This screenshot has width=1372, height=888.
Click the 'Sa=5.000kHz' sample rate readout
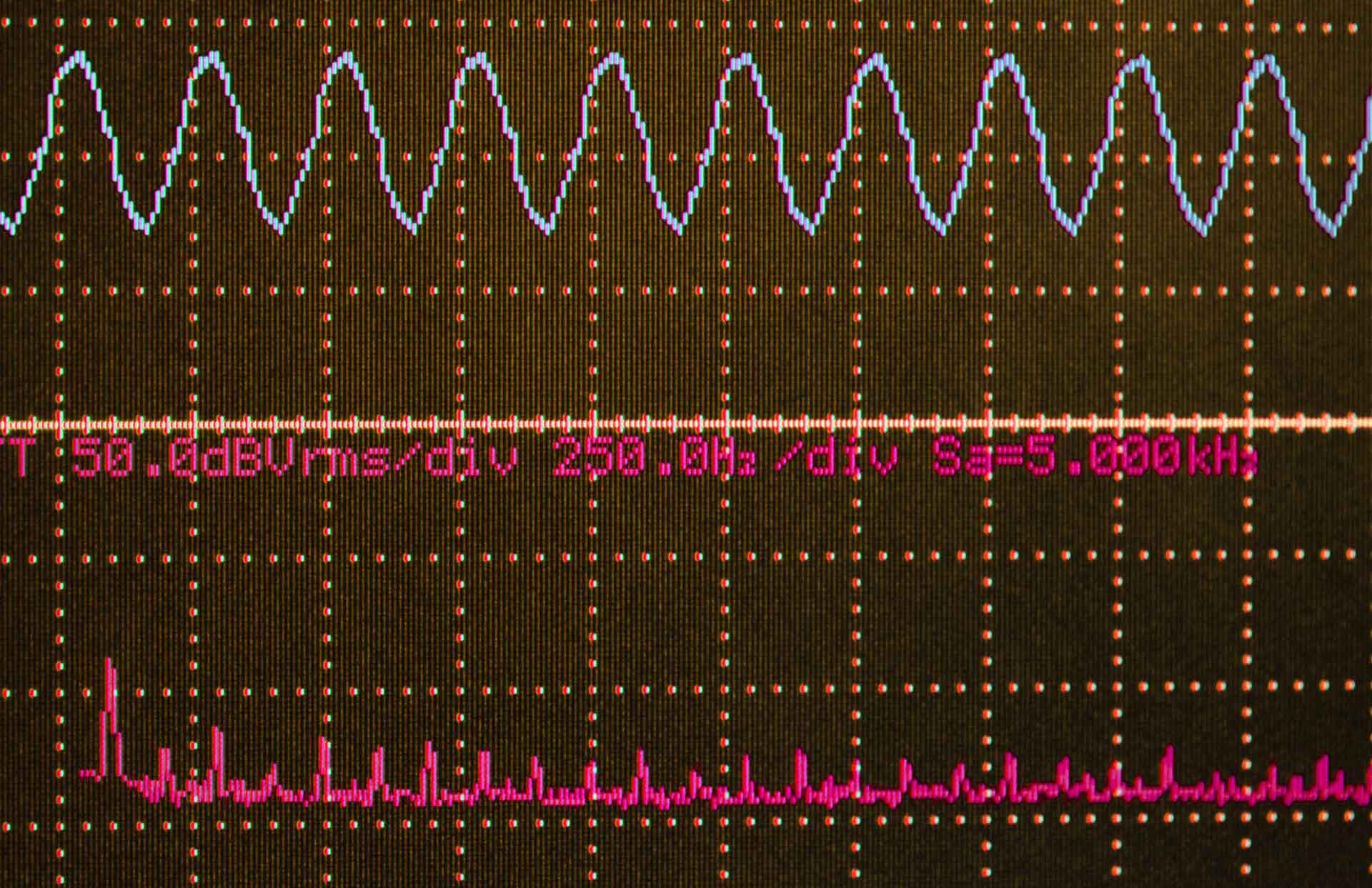pos(1094,456)
